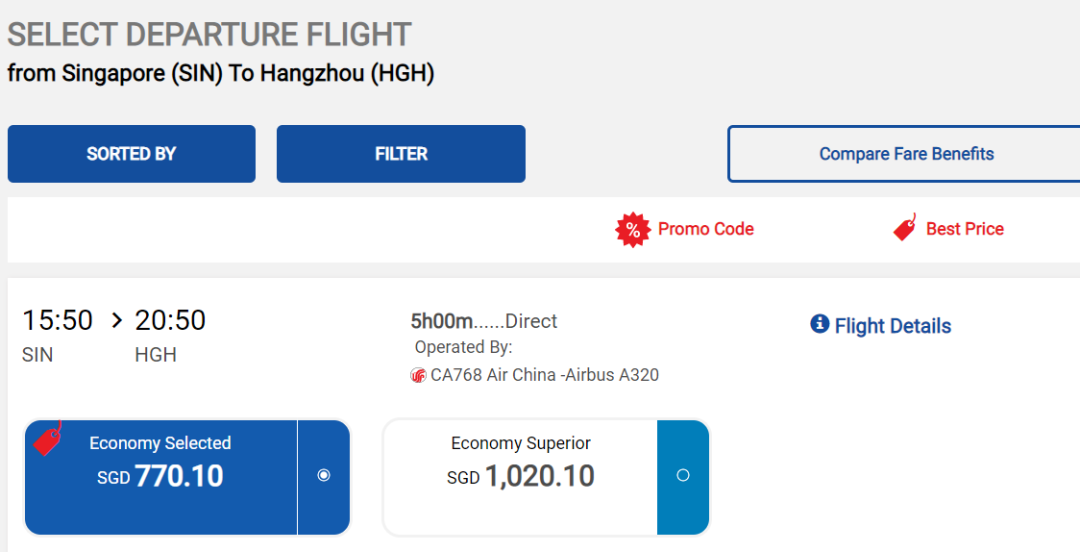Select the Economy Selected radio button
This screenshot has width=1080, height=552.
click(324, 476)
